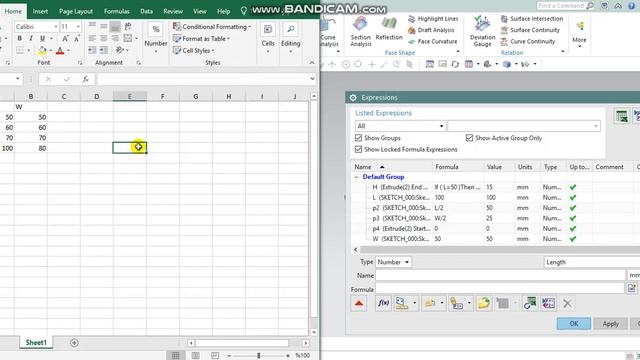This screenshot has height=360, width=640.
Task: Click the yellow fill color button
Action: pyautogui.click(x=42, y=51)
